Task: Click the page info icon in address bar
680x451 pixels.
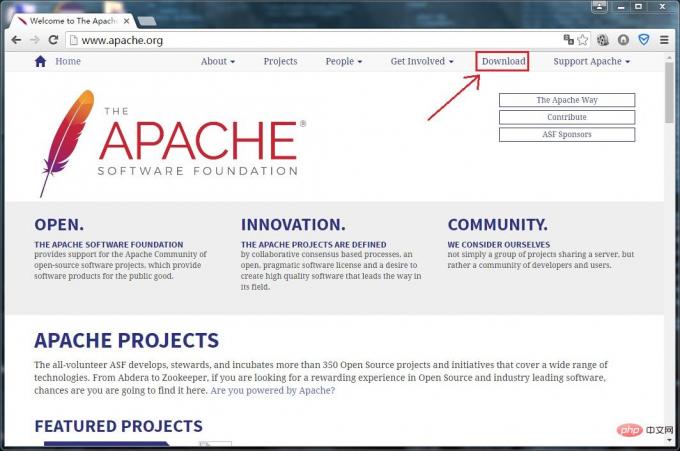Action: click(74, 40)
